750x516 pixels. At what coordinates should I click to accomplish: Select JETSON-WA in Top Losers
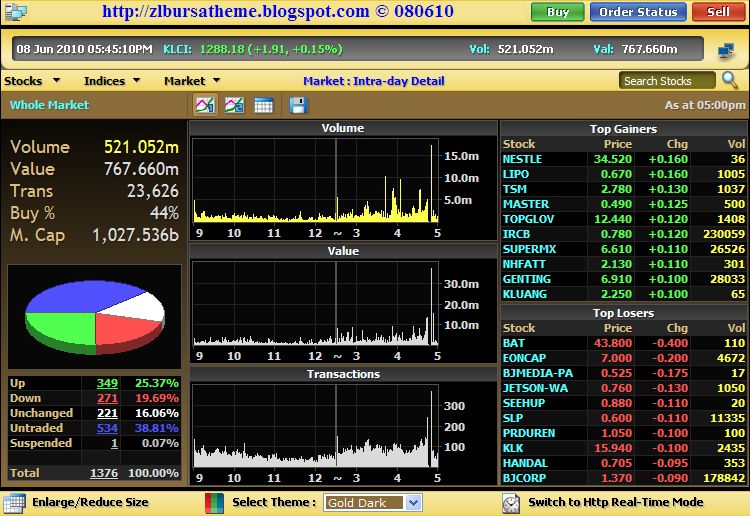pos(535,388)
